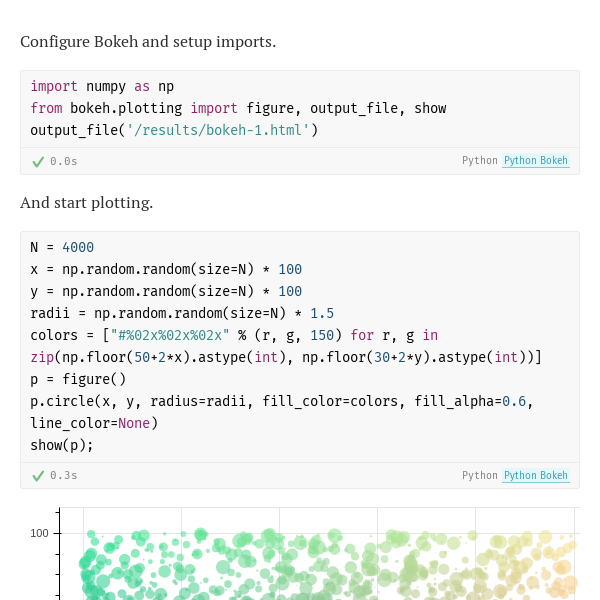The height and width of the screenshot is (600, 600).
Task: Click the 100 tick label on the plot's y-axis
Action: click(x=40, y=534)
